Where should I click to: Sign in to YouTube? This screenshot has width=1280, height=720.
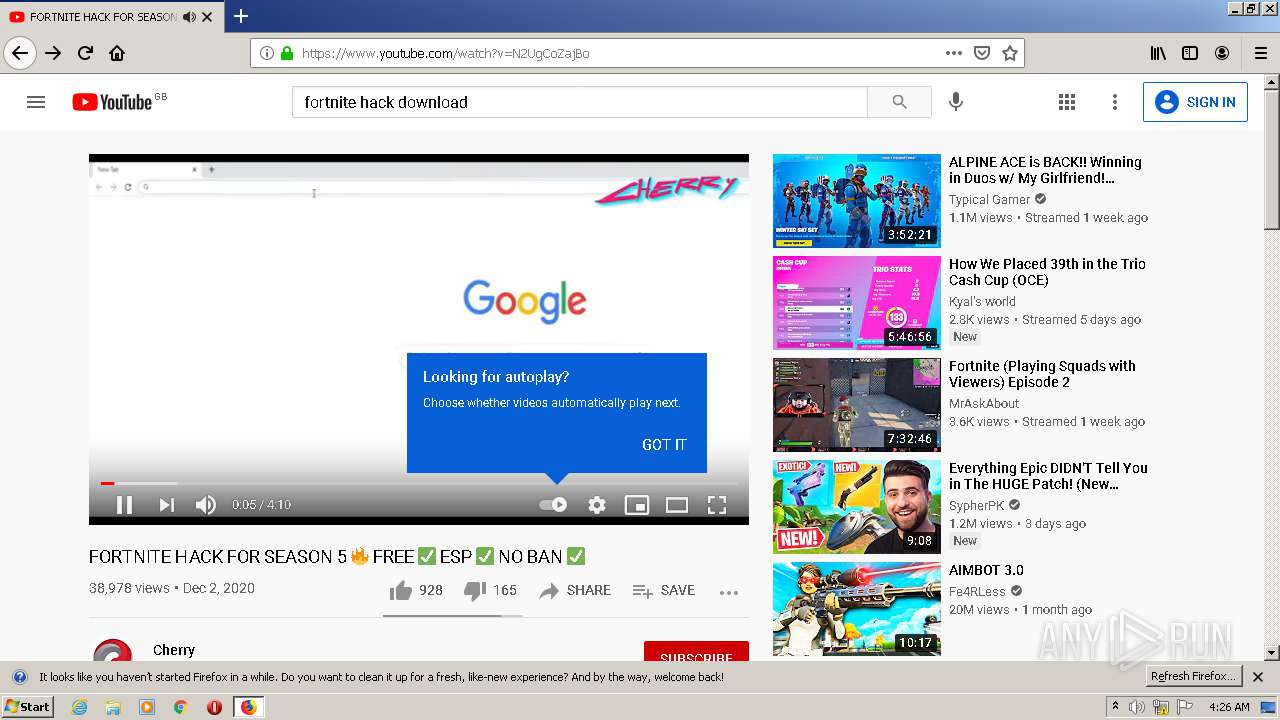click(1195, 102)
